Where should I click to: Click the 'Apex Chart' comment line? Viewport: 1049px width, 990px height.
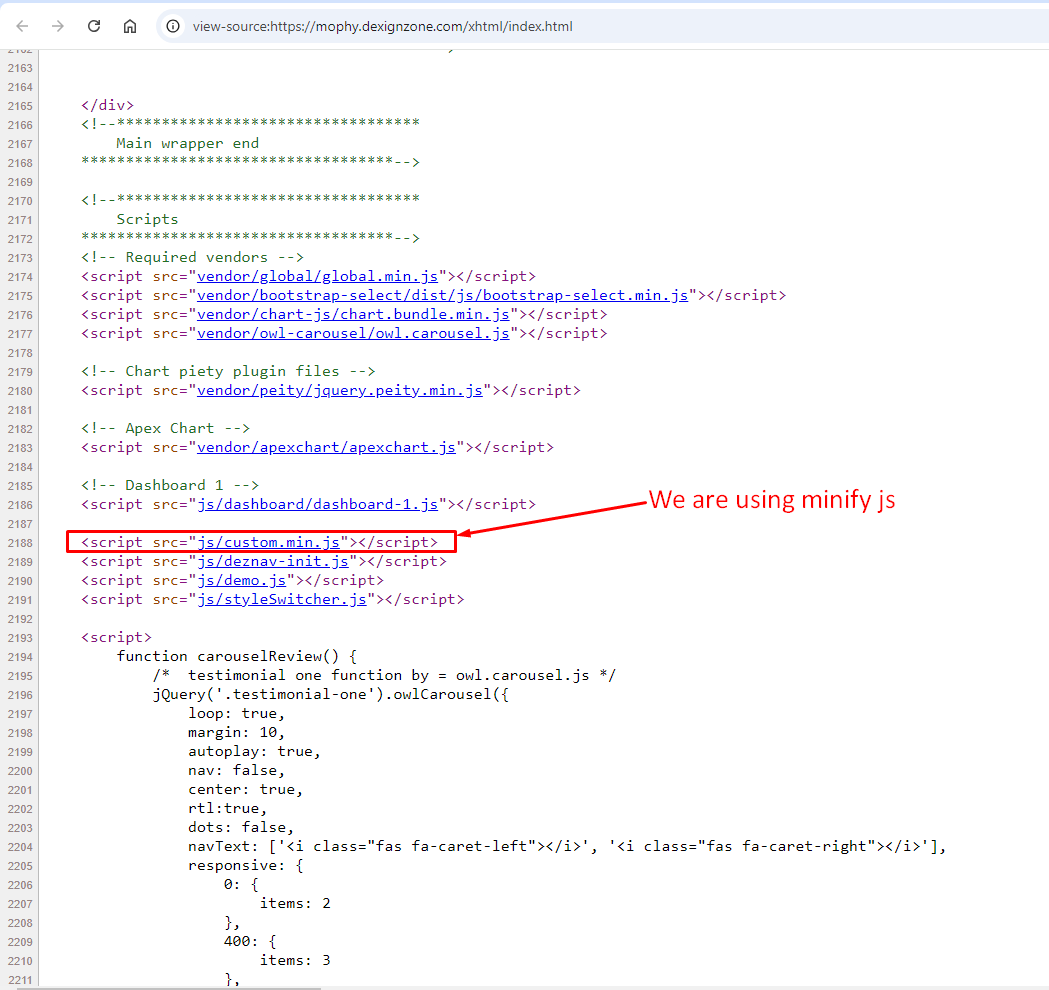point(165,428)
